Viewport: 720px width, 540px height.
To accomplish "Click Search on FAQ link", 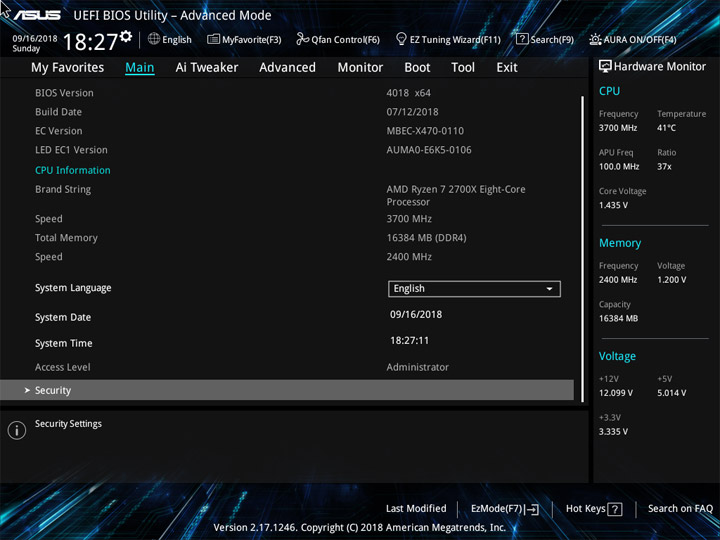I will tap(680, 509).
